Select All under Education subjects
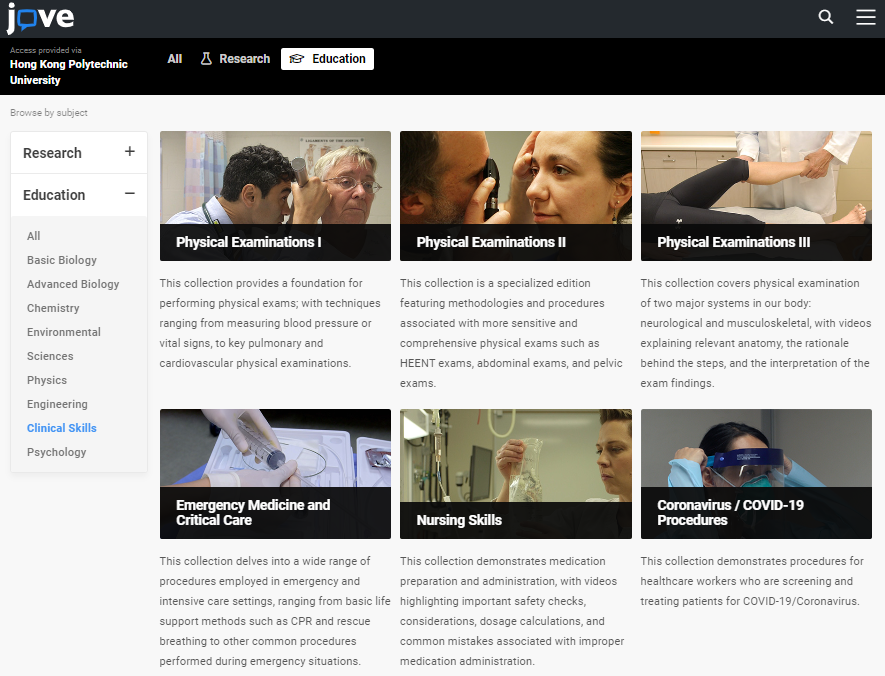The image size is (885, 676). pos(34,236)
